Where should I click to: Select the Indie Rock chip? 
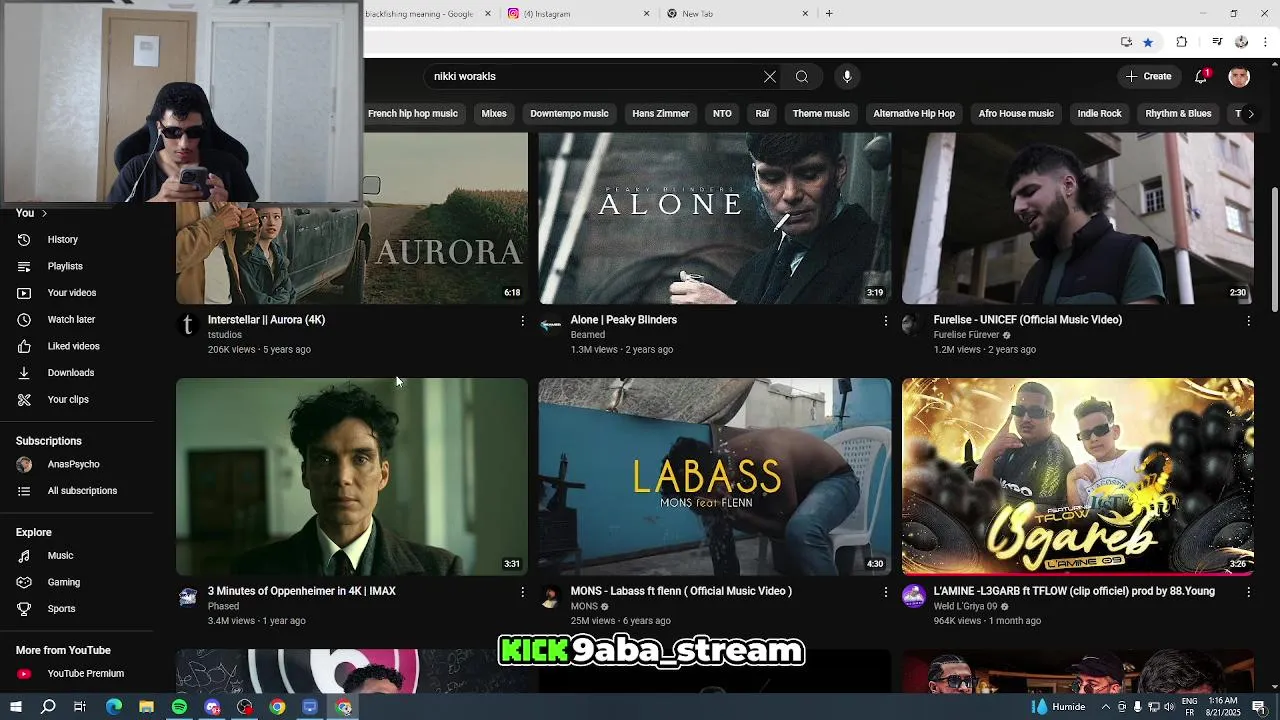point(1099,114)
